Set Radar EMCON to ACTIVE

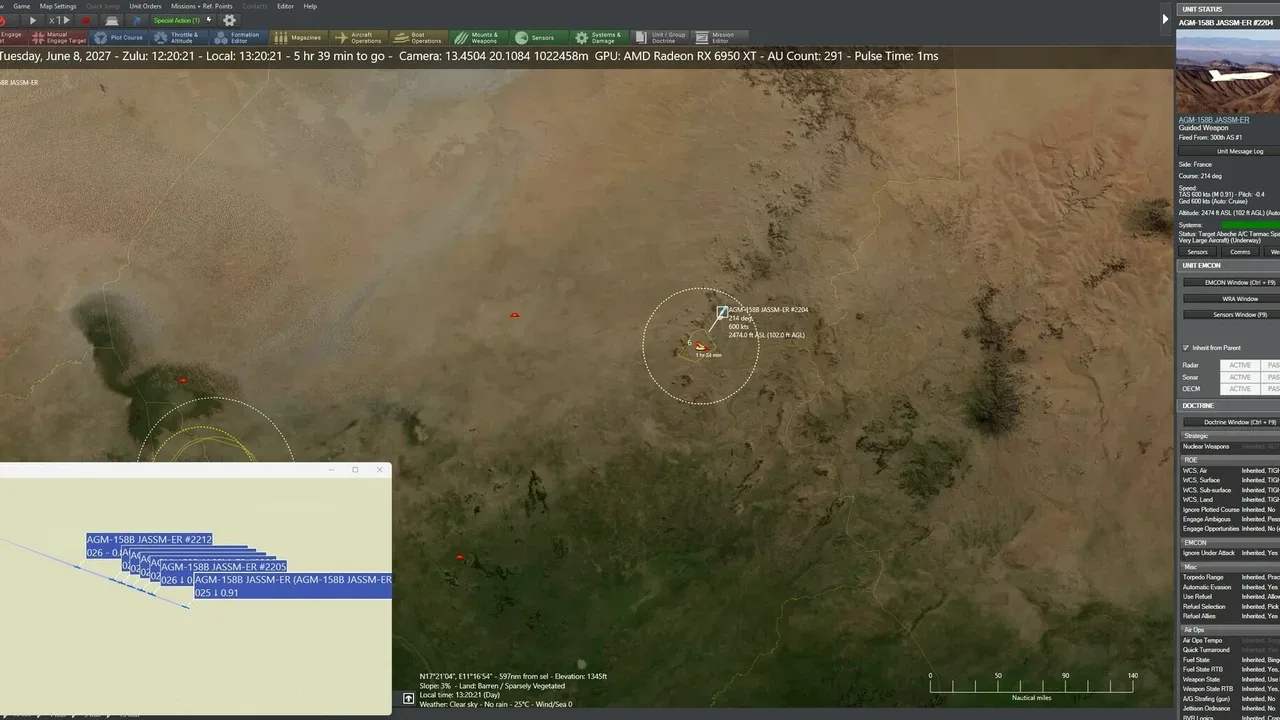coord(1239,365)
